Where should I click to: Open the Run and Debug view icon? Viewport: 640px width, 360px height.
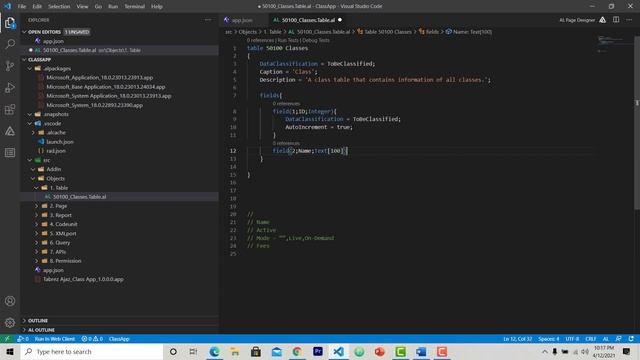[x=10, y=87]
